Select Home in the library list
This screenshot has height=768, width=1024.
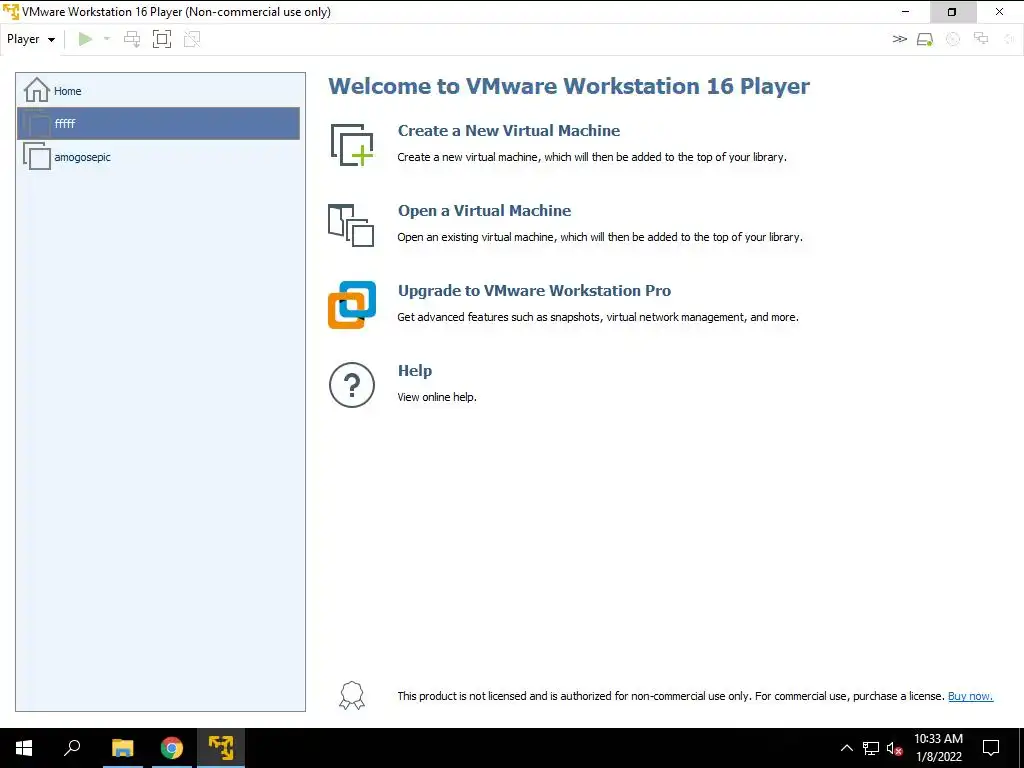pyautogui.click(x=158, y=91)
